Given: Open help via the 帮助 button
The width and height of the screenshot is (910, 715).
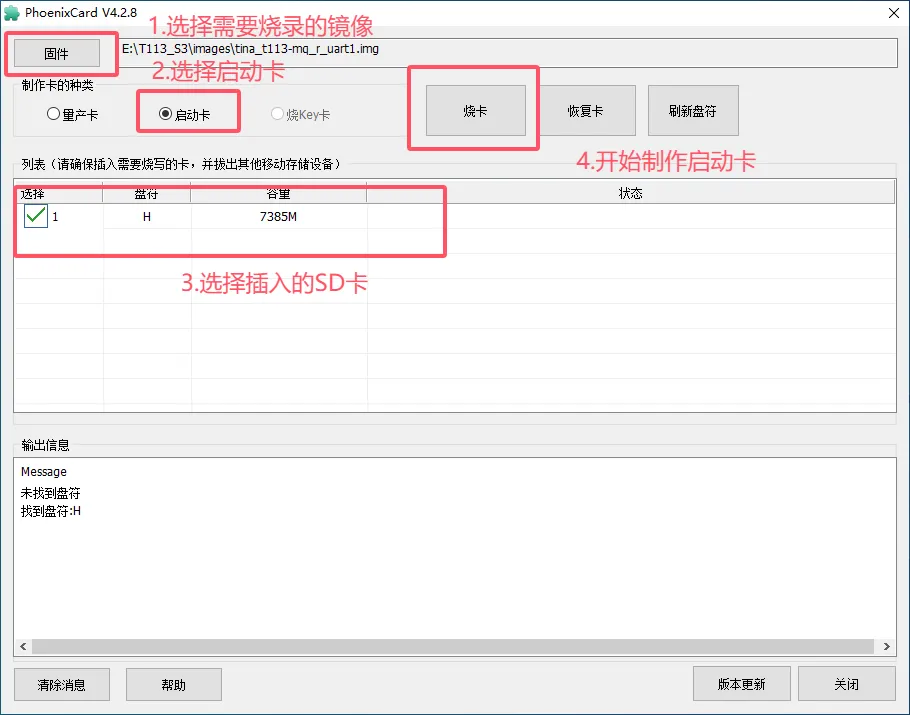Looking at the screenshot, I should [173, 685].
